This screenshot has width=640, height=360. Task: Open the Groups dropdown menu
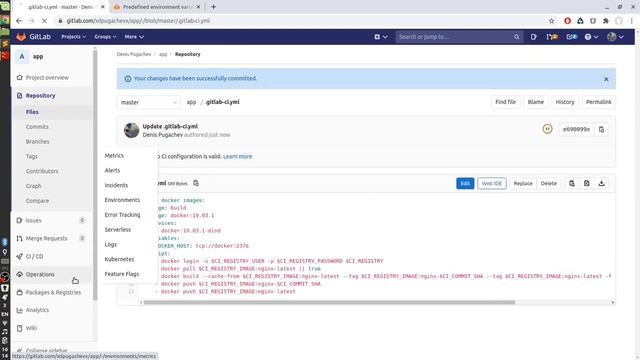point(105,37)
